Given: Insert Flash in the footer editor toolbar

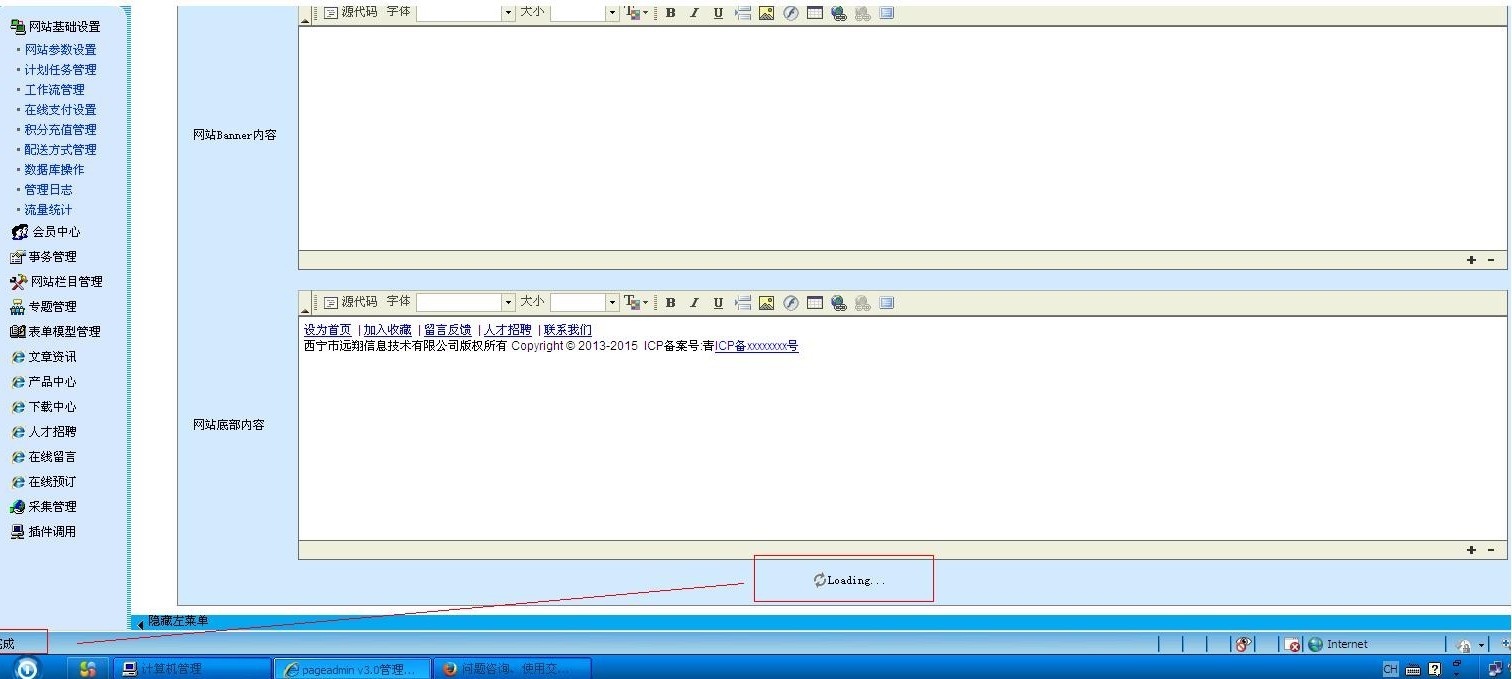Looking at the screenshot, I should pyautogui.click(x=791, y=303).
